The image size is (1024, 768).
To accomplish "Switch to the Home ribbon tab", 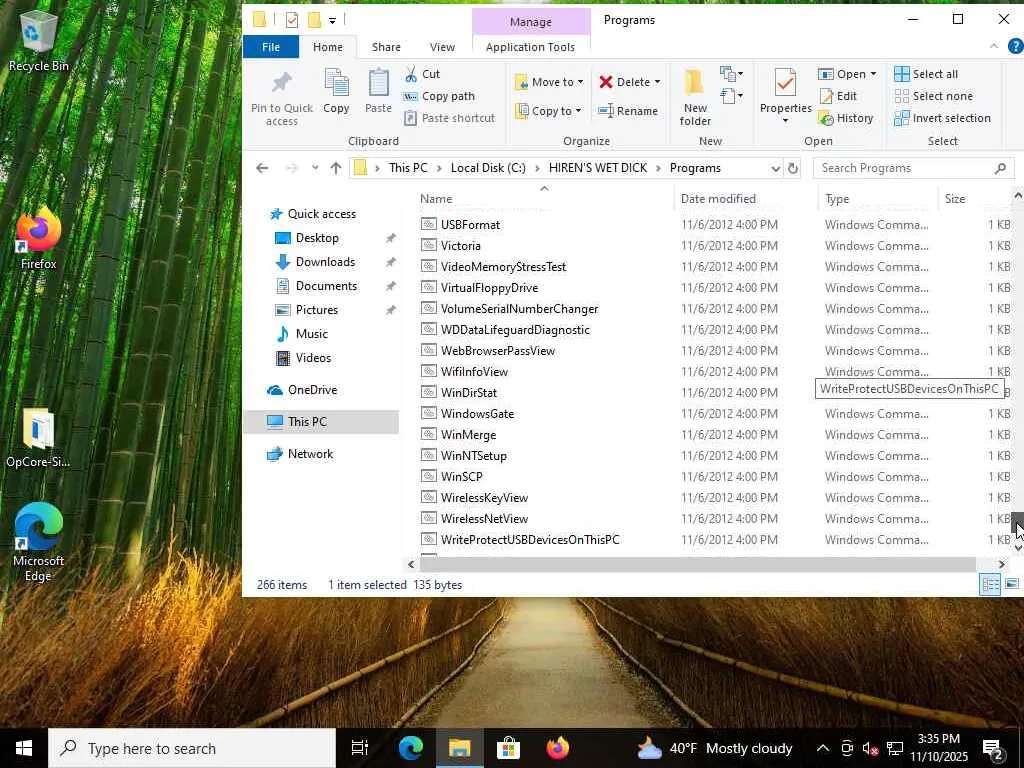I will coord(328,47).
